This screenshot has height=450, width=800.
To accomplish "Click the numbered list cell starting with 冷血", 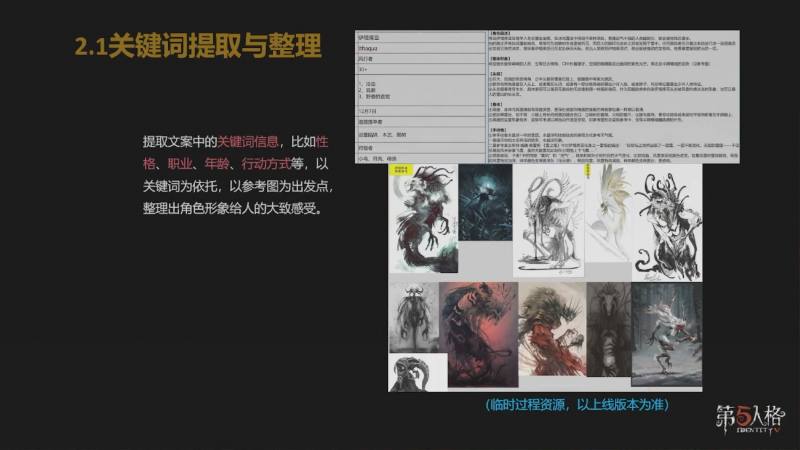I will point(420,90).
